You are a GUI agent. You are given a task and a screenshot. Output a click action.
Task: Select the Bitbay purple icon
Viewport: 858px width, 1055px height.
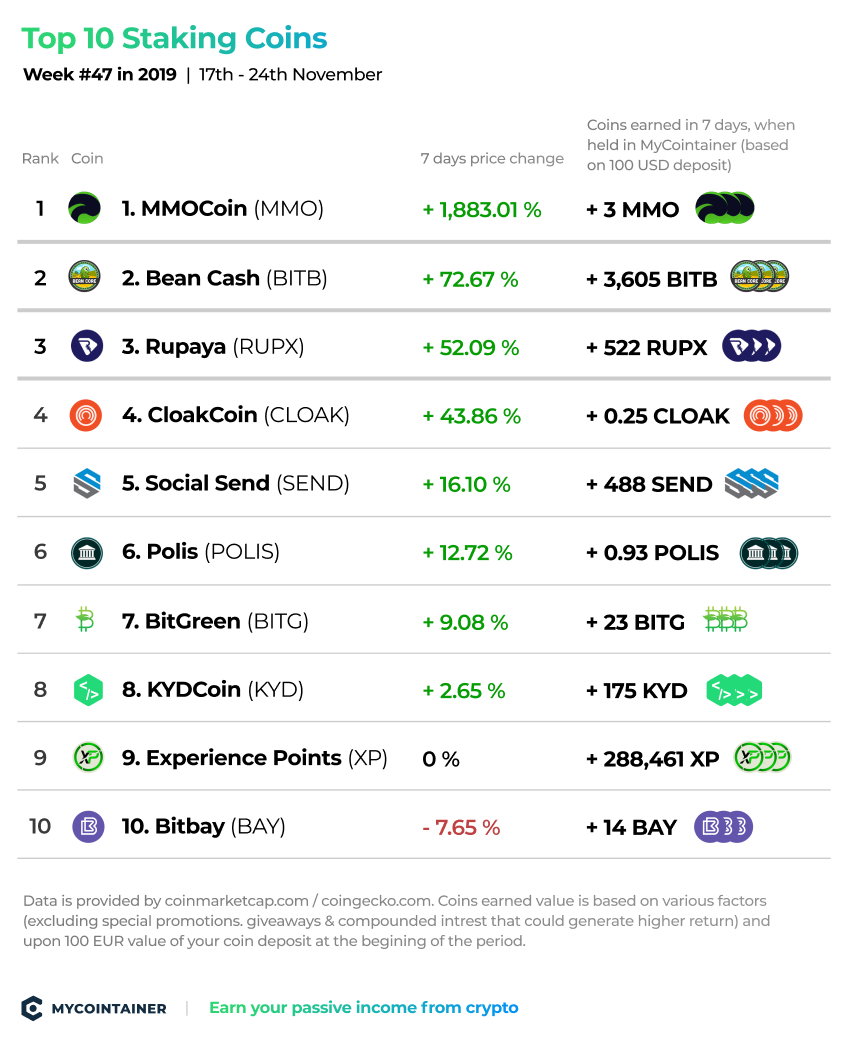coord(88,826)
